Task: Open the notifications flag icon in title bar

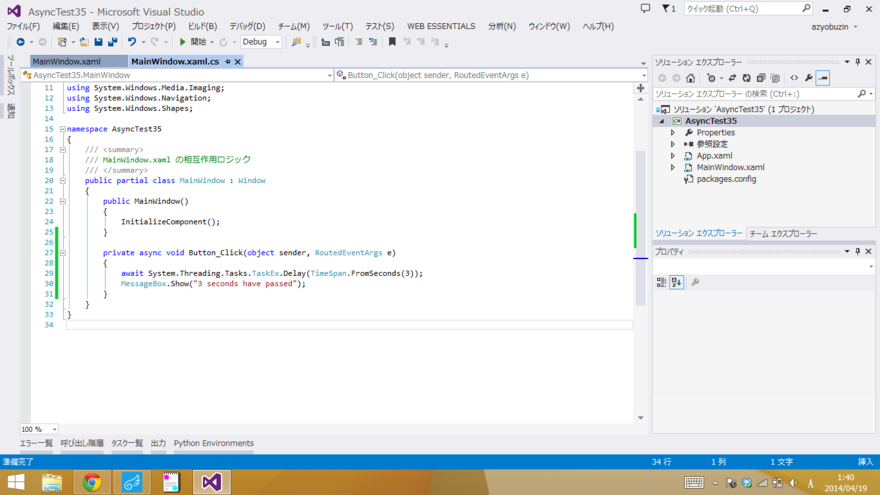Action: click(668, 8)
